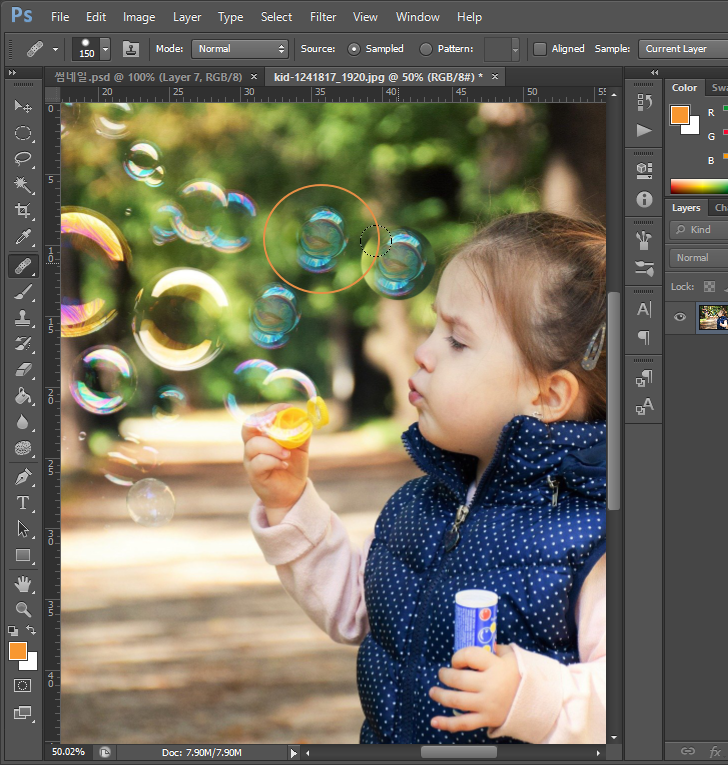This screenshot has width=728, height=765.
Task: Toggle lock transparent pixels
Action: click(709, 287)
